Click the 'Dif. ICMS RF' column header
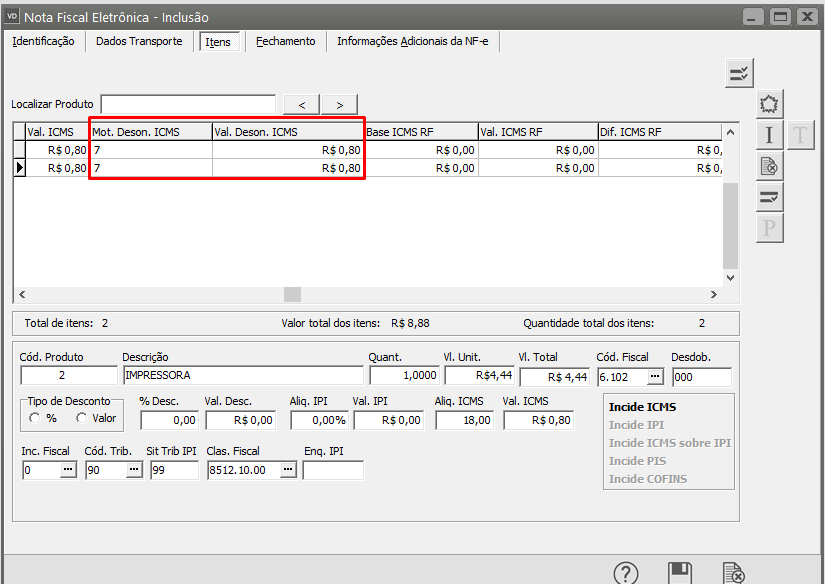The width and height of the screenshot is (825, 584). tap(660, 132)
